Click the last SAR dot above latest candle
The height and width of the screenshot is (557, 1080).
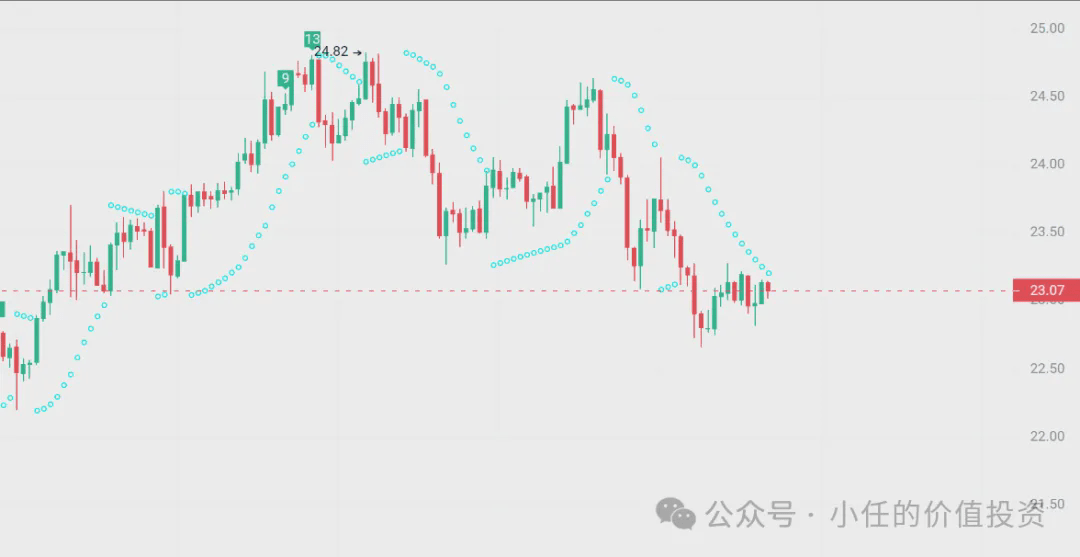[x=769, y=273]
